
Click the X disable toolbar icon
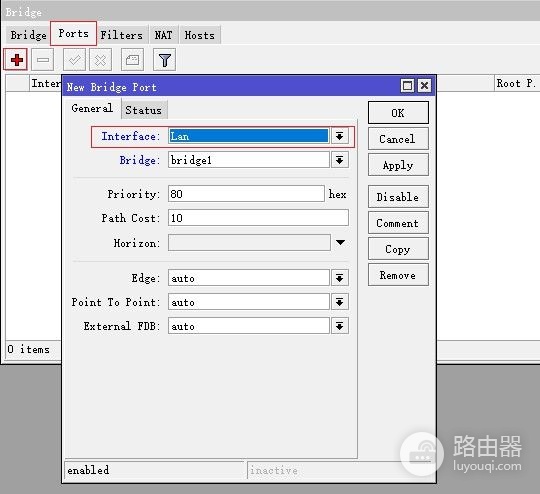(101, 60)
